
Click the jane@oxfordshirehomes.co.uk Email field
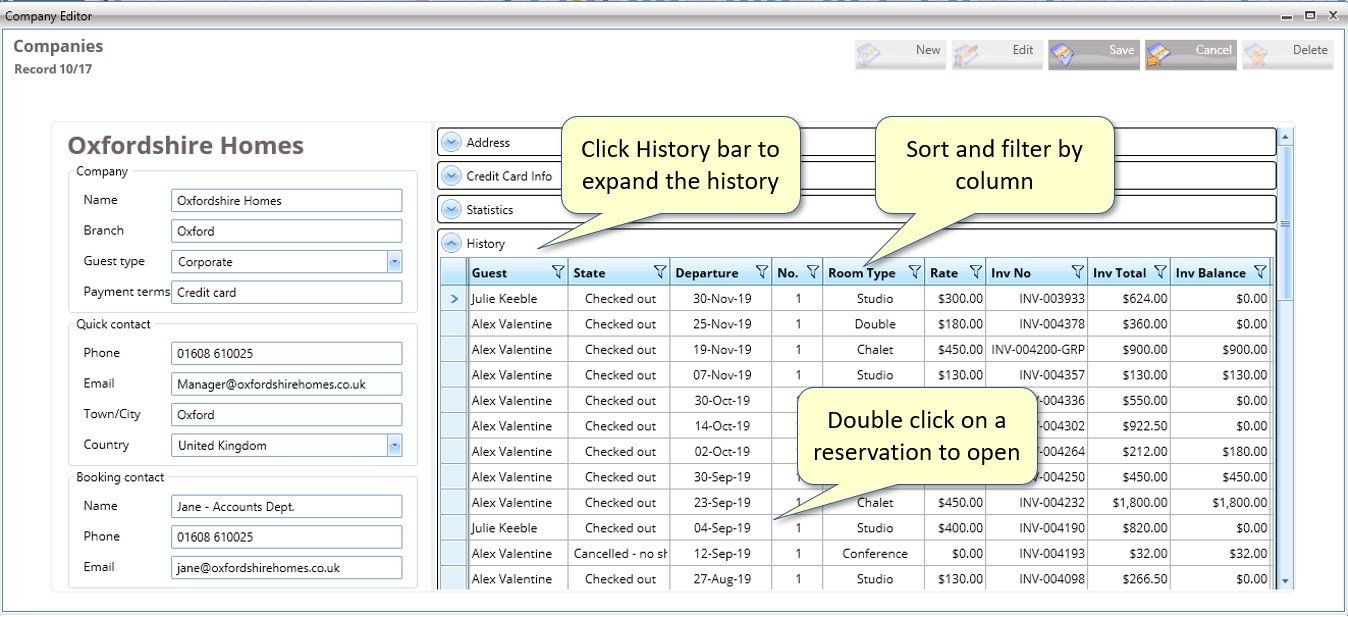287,568
